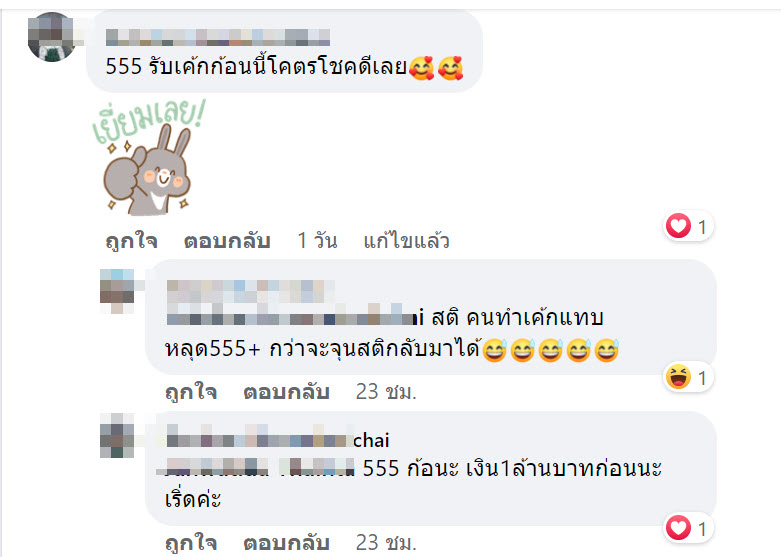781x557 pixels.
Task: Click the heart reaction icon on third comment
Action: (678, 528)
